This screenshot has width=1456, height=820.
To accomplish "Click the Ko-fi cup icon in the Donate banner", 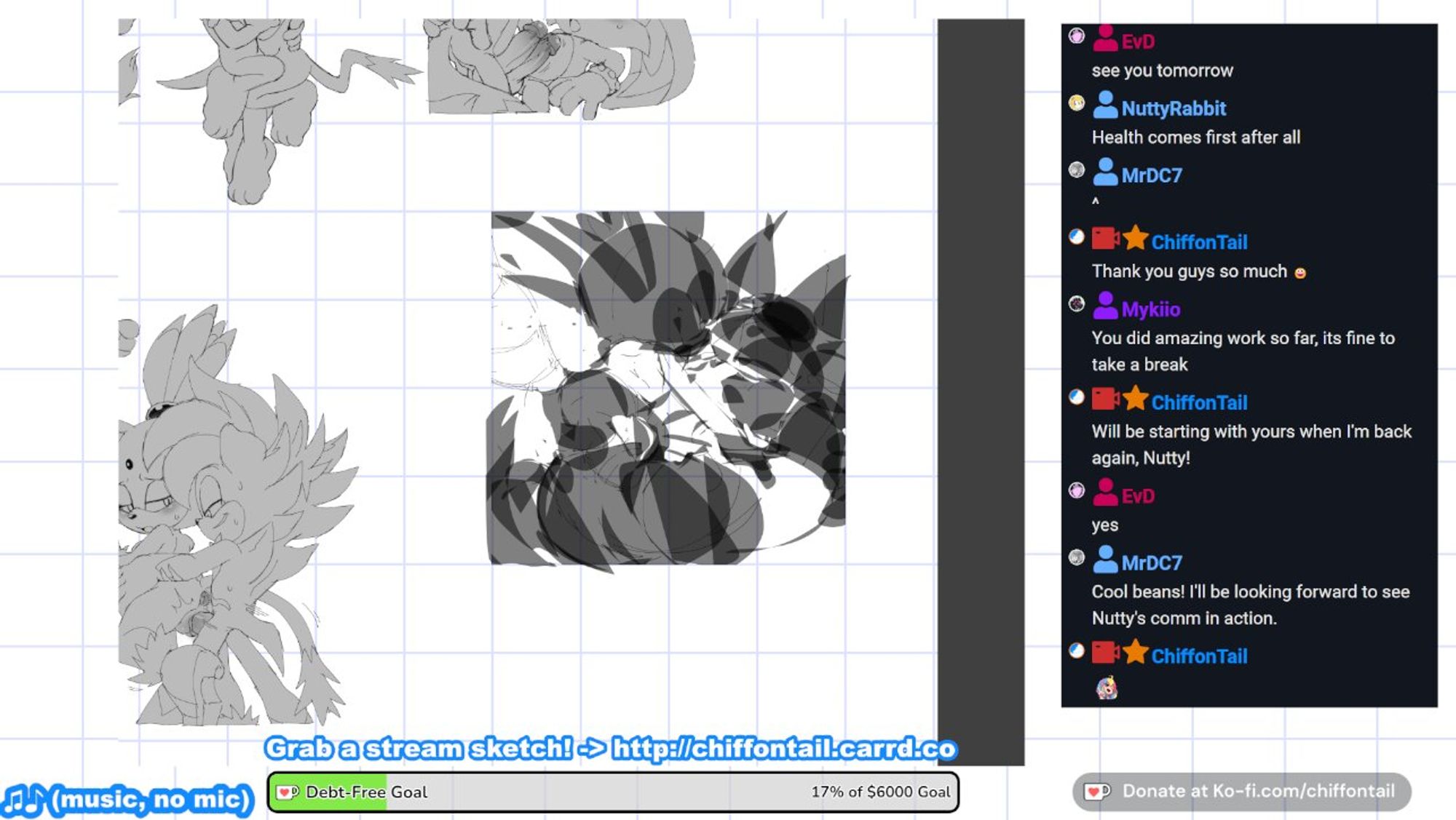I will tap(1097, 792).
